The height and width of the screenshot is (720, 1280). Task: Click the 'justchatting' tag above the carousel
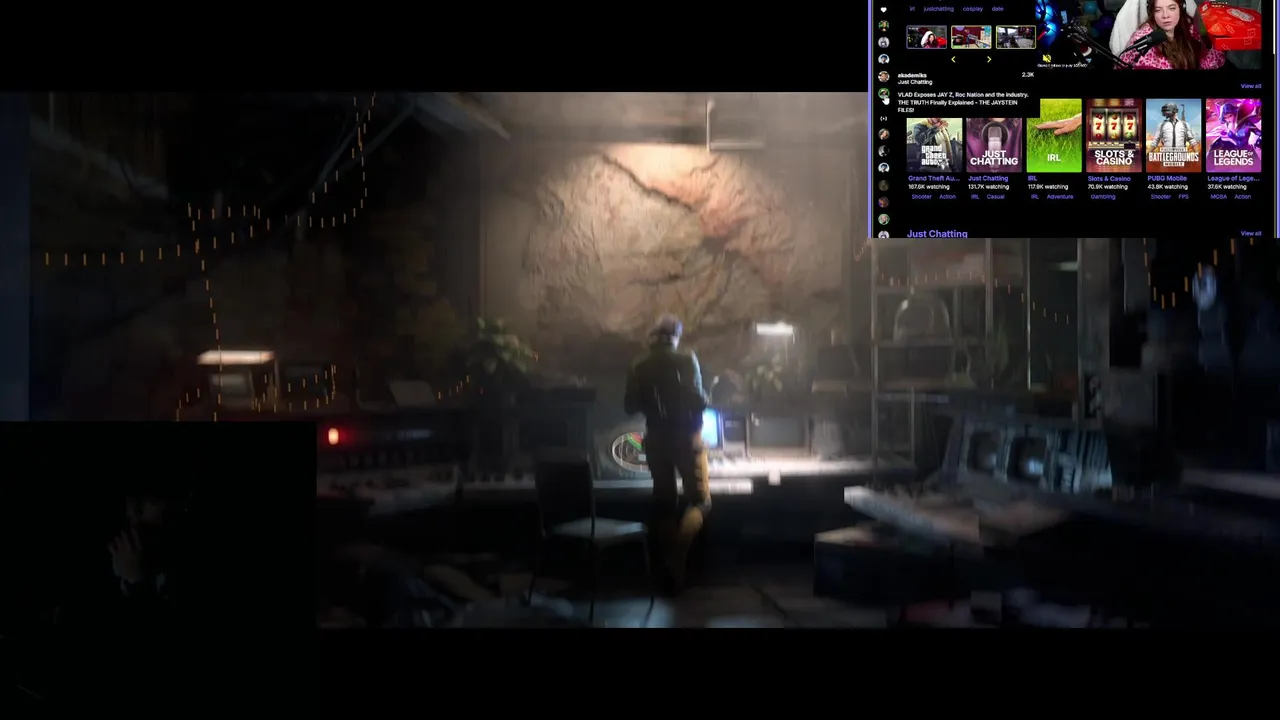pyautogui.click(x=938, y=9)
